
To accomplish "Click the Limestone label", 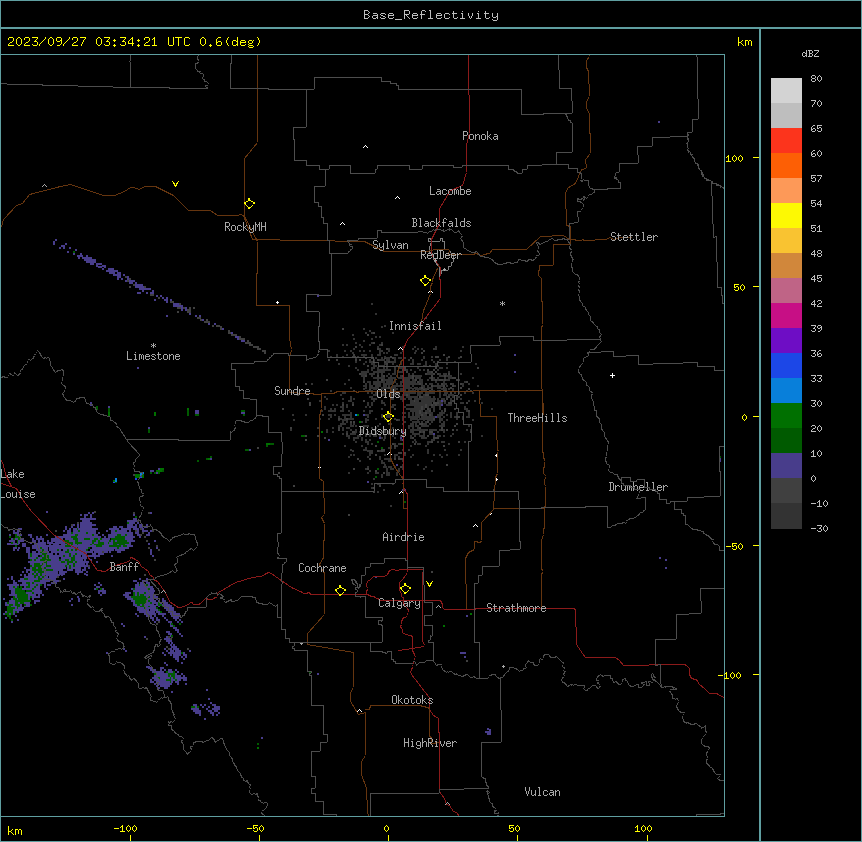I will tap(153, 356).
